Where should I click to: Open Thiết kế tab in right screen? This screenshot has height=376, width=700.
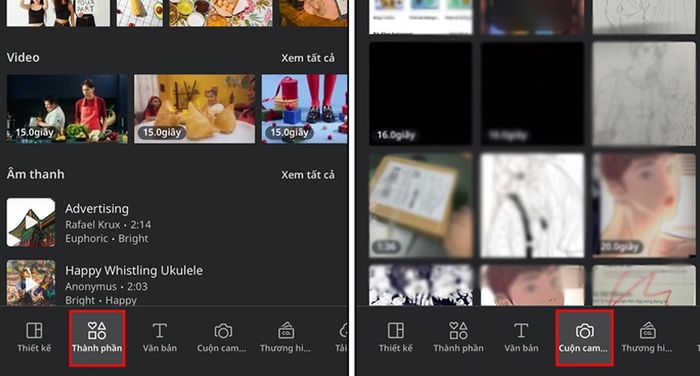click(396, 338)
